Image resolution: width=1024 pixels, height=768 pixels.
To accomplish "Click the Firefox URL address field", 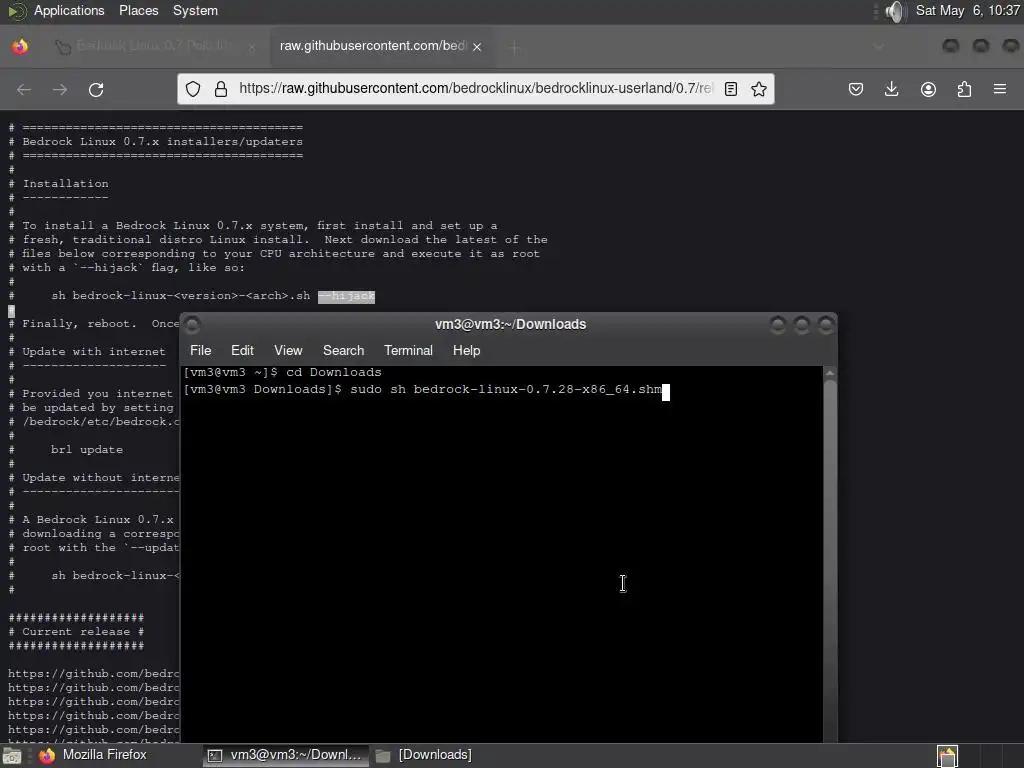I will (x=475, y=88).
